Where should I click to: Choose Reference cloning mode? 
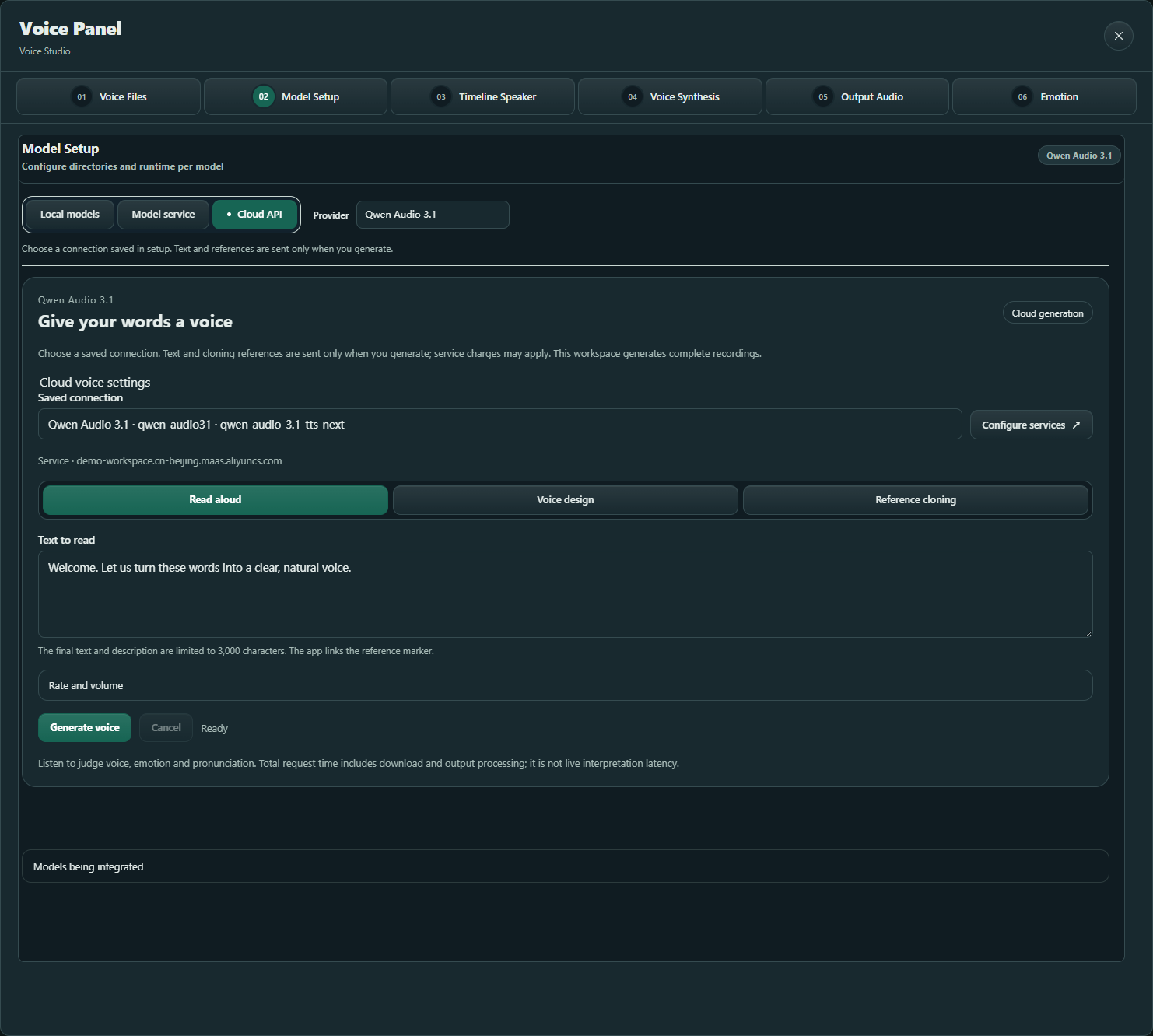[x=916, y=500]
